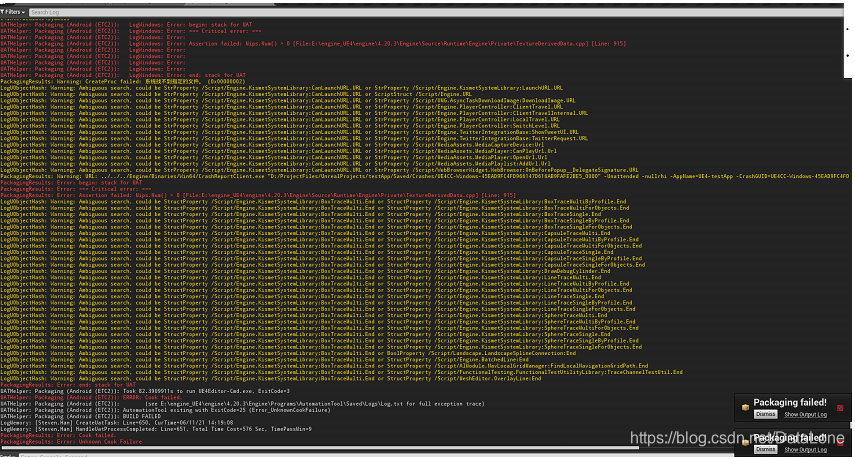This screenshot has width=855, height=457.
Task: Select the CrashReportClient.exe warning URL line
Action: pyautogui.click(x=425, y=176)
